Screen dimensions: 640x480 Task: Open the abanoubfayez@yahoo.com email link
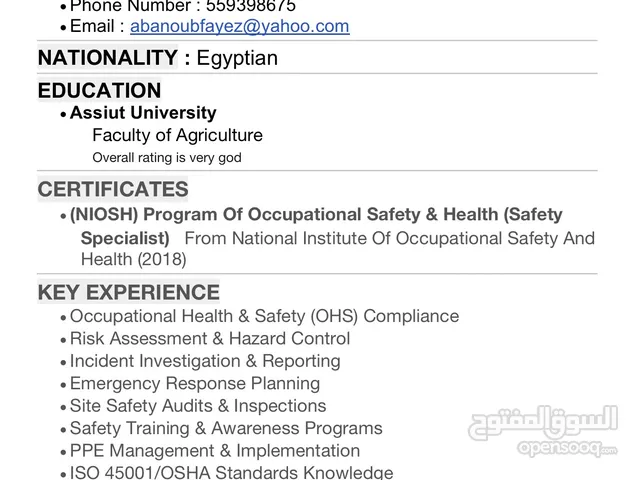tap(239, 27)
